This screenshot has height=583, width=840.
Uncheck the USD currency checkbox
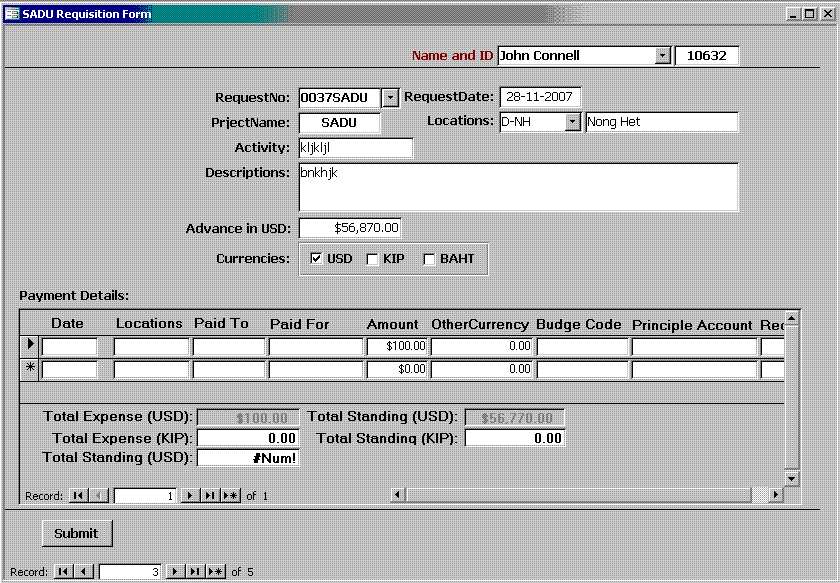[x=316, y=259]
